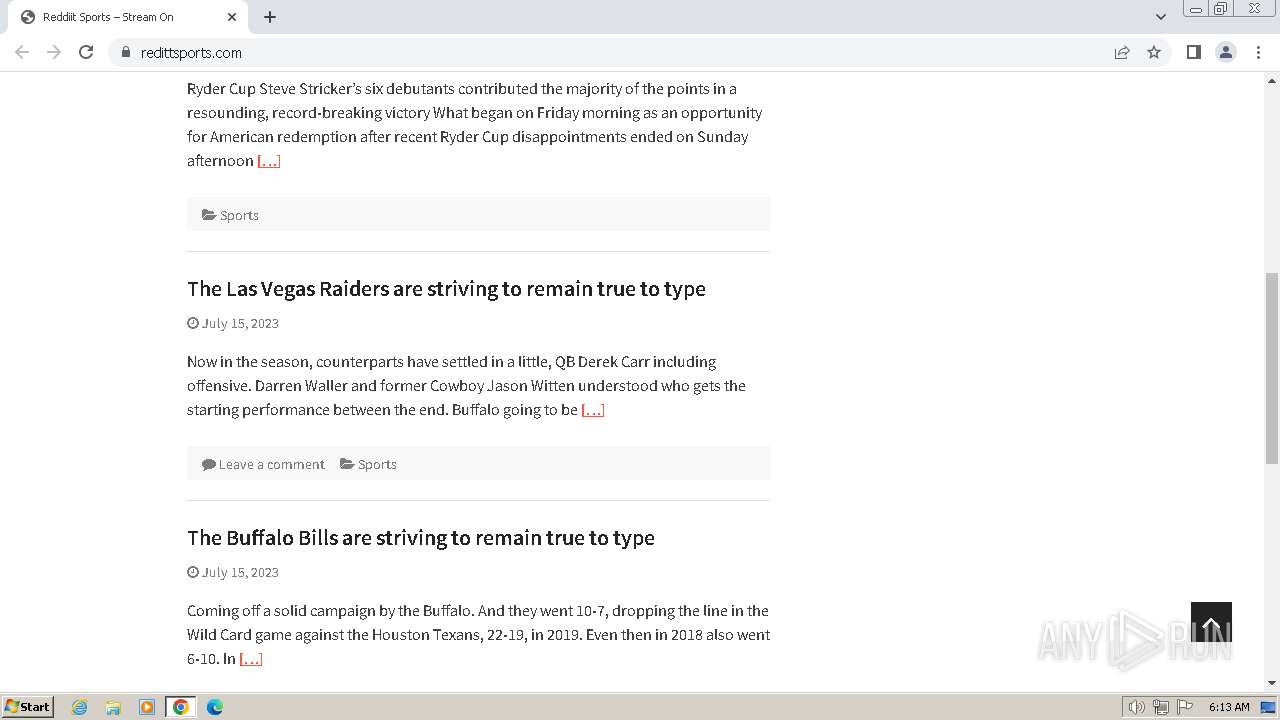
Task: Close the Reddiit Sports tab
Action: click(232, 17)
